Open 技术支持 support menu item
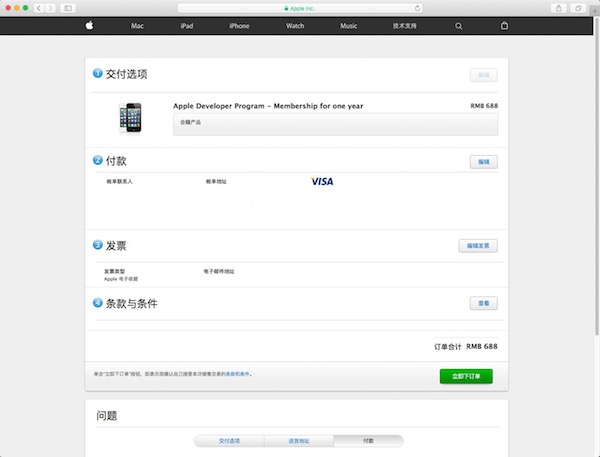Image resolution: width=600 pixels, height=457 pixels. pos(406,26)
